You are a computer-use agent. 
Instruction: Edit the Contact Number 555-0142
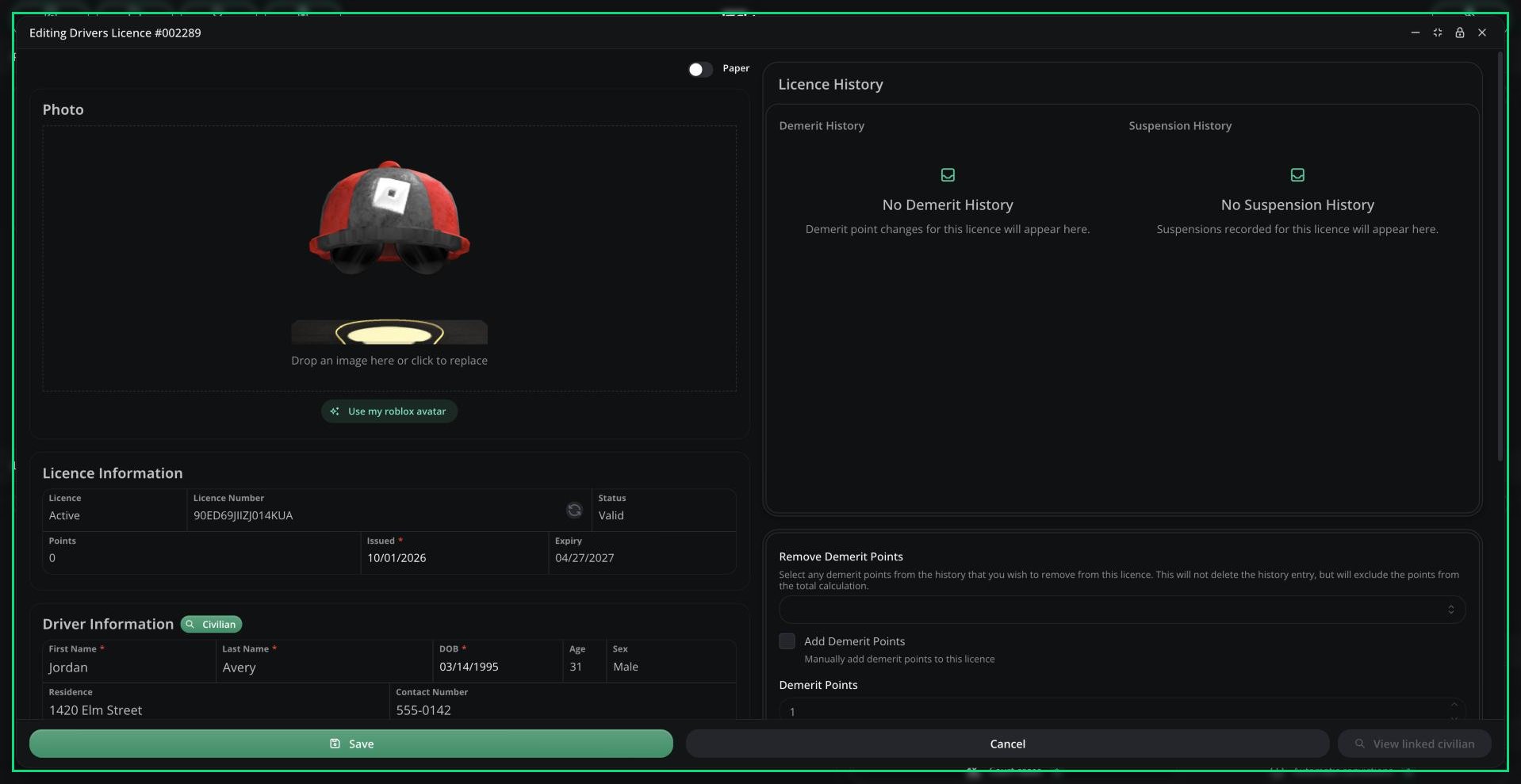[563, 702]
